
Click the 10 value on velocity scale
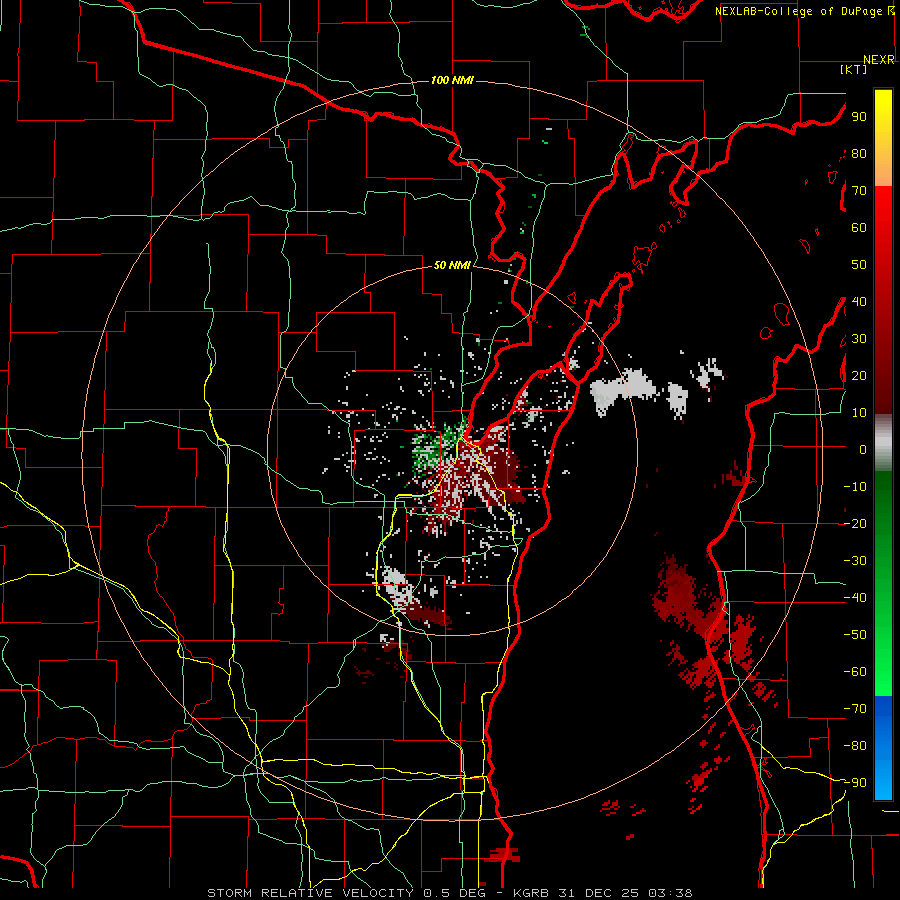click(859, 413)
